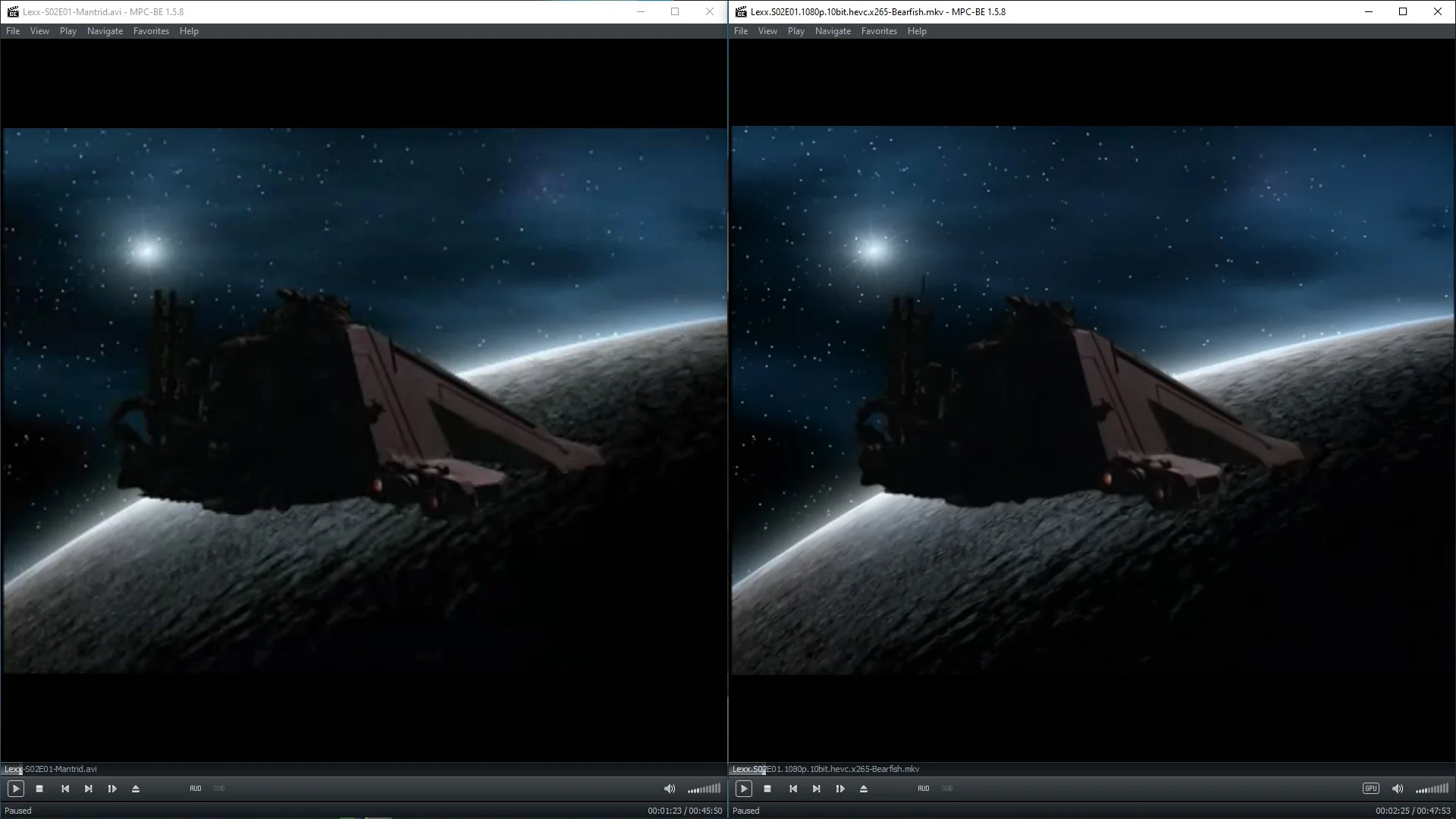1456x819 pixels.
Task: Click filename Lexx-S02E01-Mantrid.avi in left seek bar
Action: [x=51, y=769]
